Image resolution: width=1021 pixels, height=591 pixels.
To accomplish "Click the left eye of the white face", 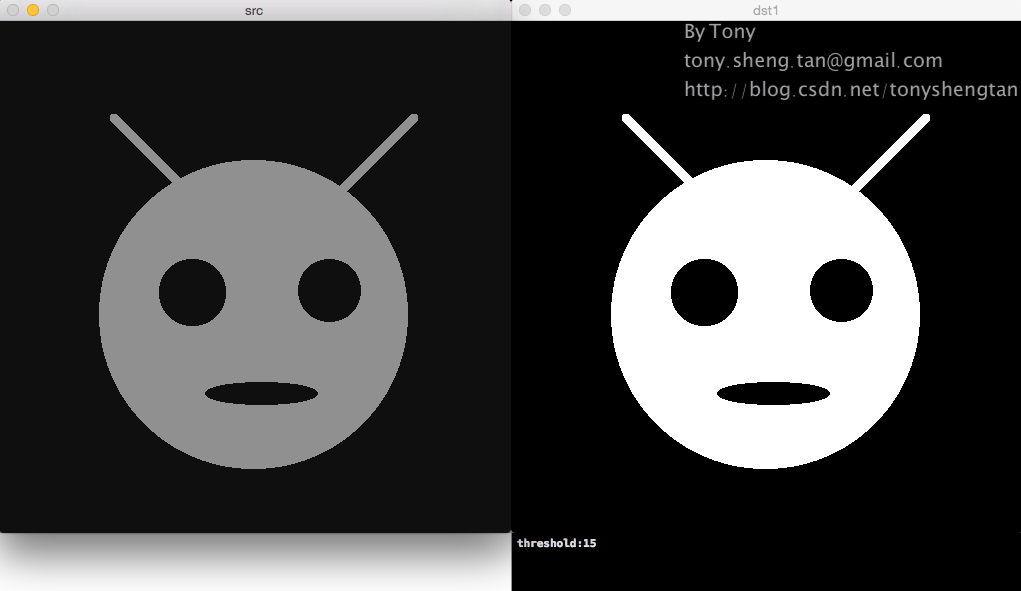I will (x=704, y=292).
